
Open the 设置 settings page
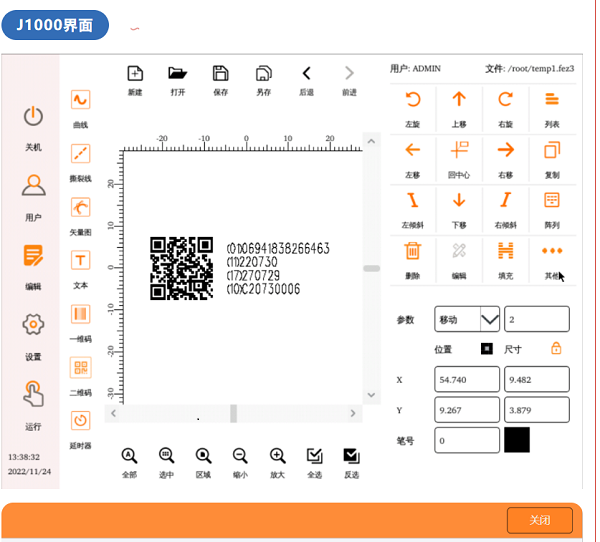click(33, 325)
